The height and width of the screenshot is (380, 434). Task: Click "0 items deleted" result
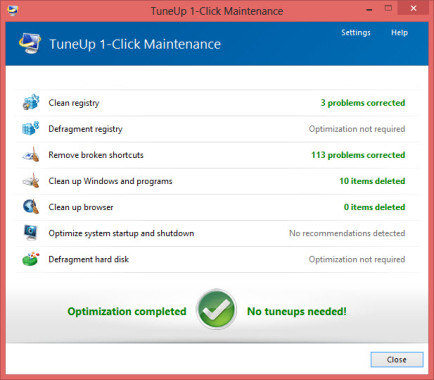click(375, 207)
